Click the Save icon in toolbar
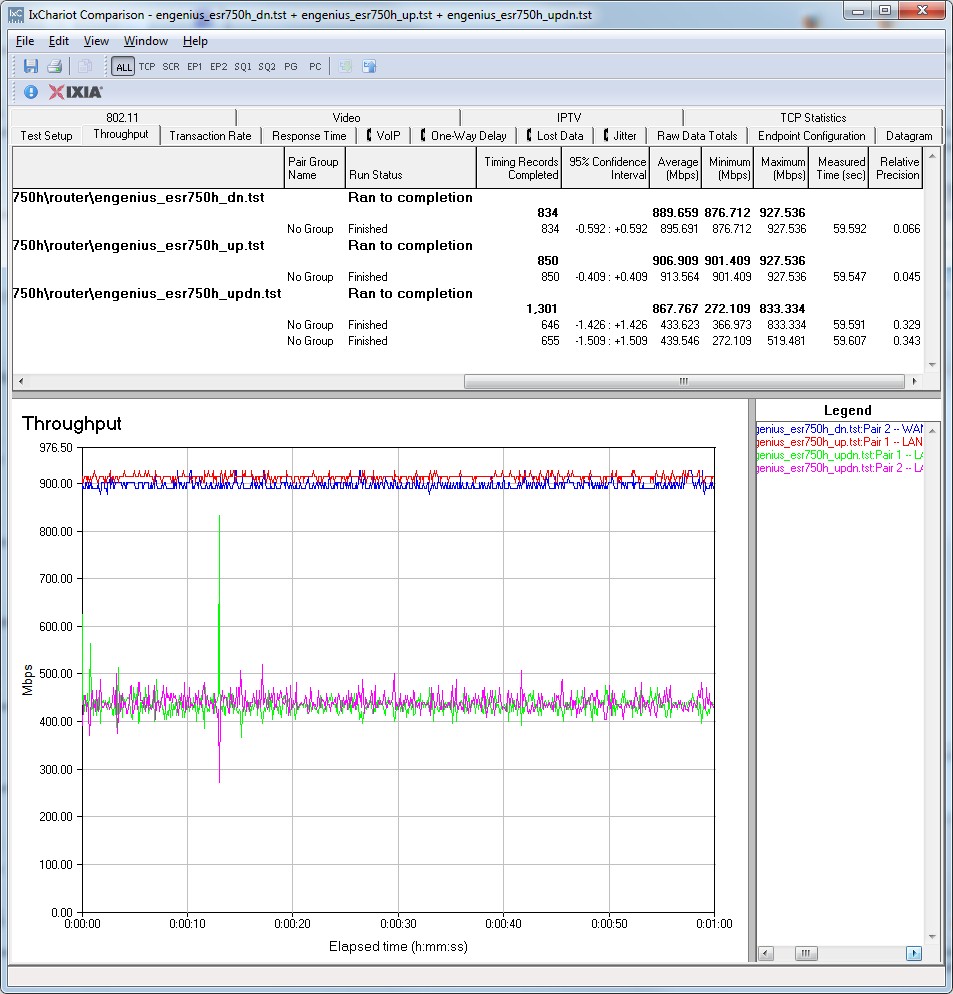953x994 pixels. pyautogui.click(x=30, y=66)
